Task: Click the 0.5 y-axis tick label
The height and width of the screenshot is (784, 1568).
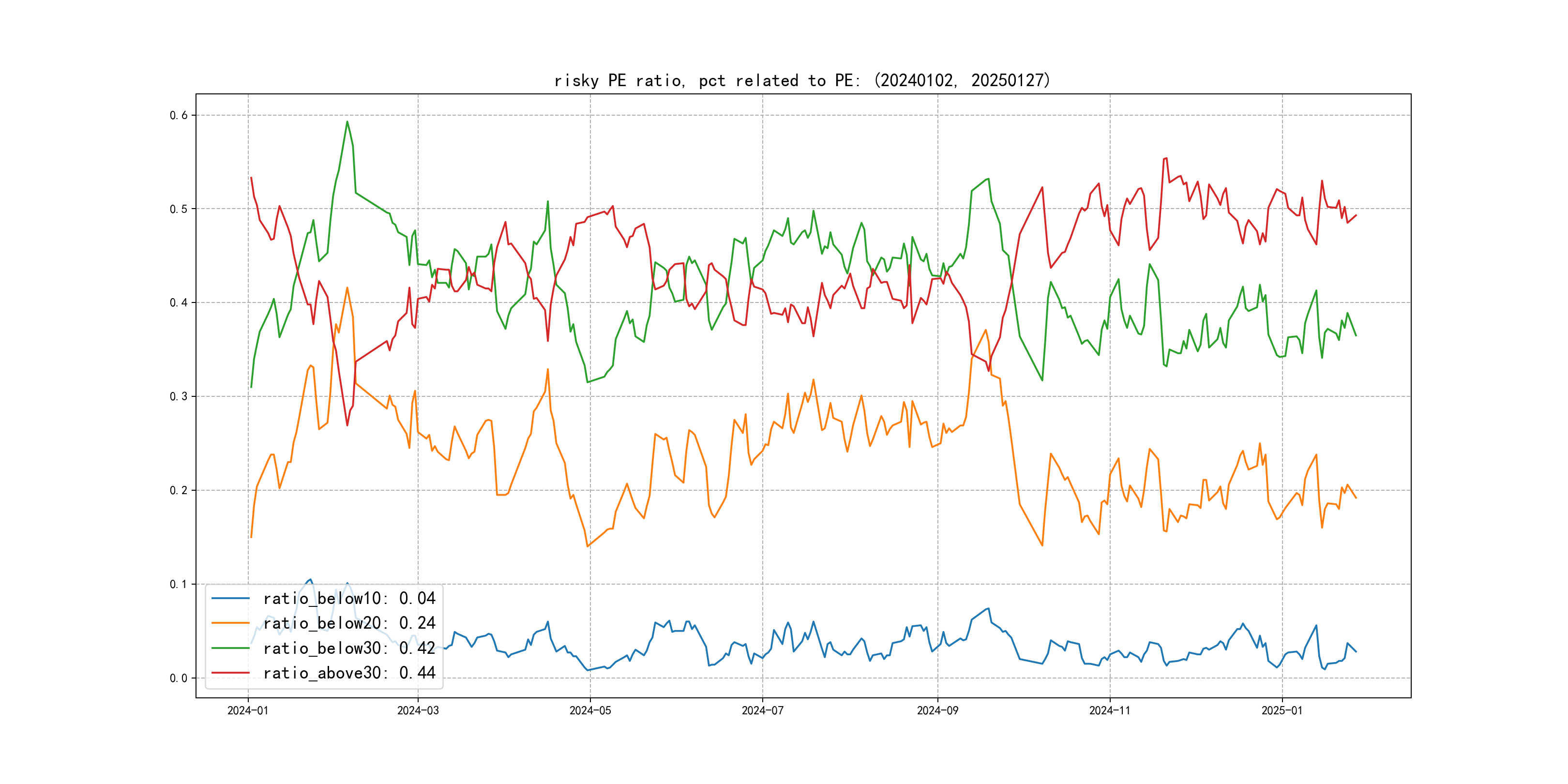Action: click(179, 209)
